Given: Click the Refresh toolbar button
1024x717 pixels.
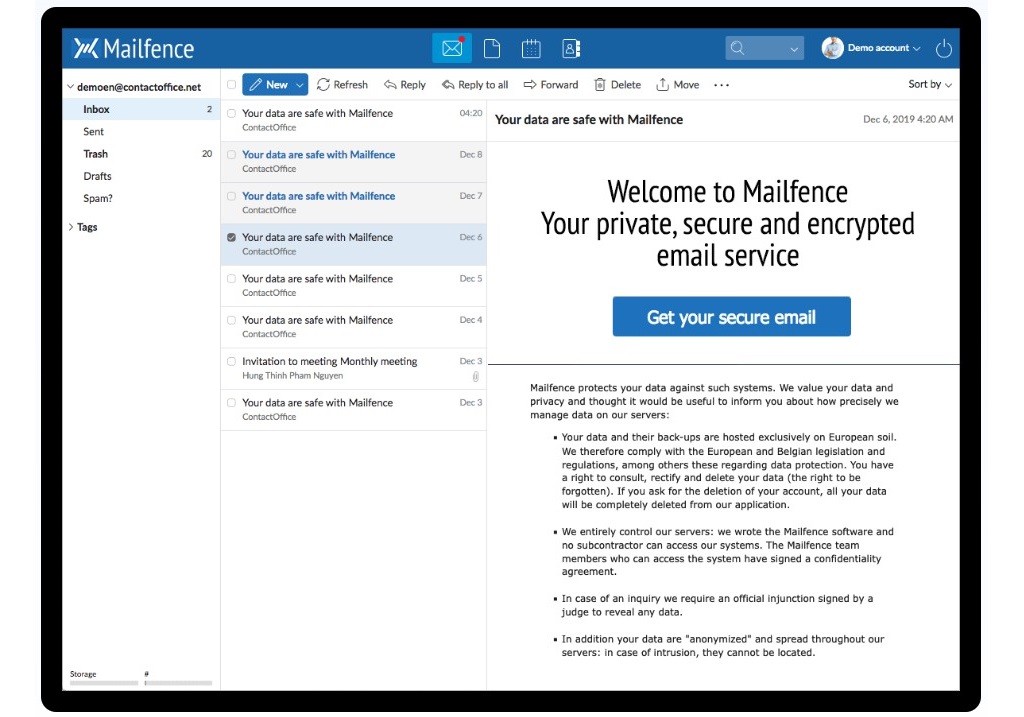Looking at the screenshot, I should (x=342, y=85).
